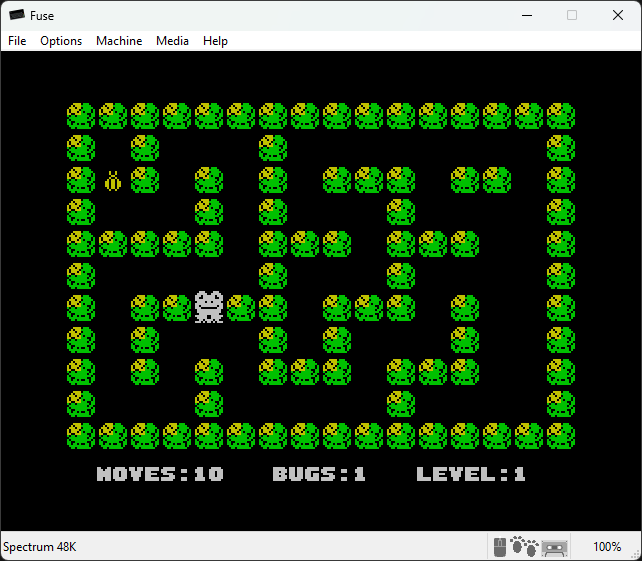The height and width of the screenshot is (561, 642).
Task: Click the cassette tape status icon
Action: click(x=554, y=548)
